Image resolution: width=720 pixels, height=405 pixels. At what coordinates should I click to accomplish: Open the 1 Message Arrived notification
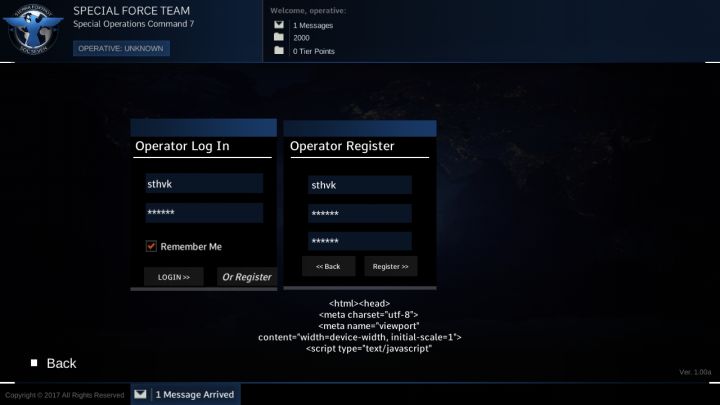tap(186, 394)
